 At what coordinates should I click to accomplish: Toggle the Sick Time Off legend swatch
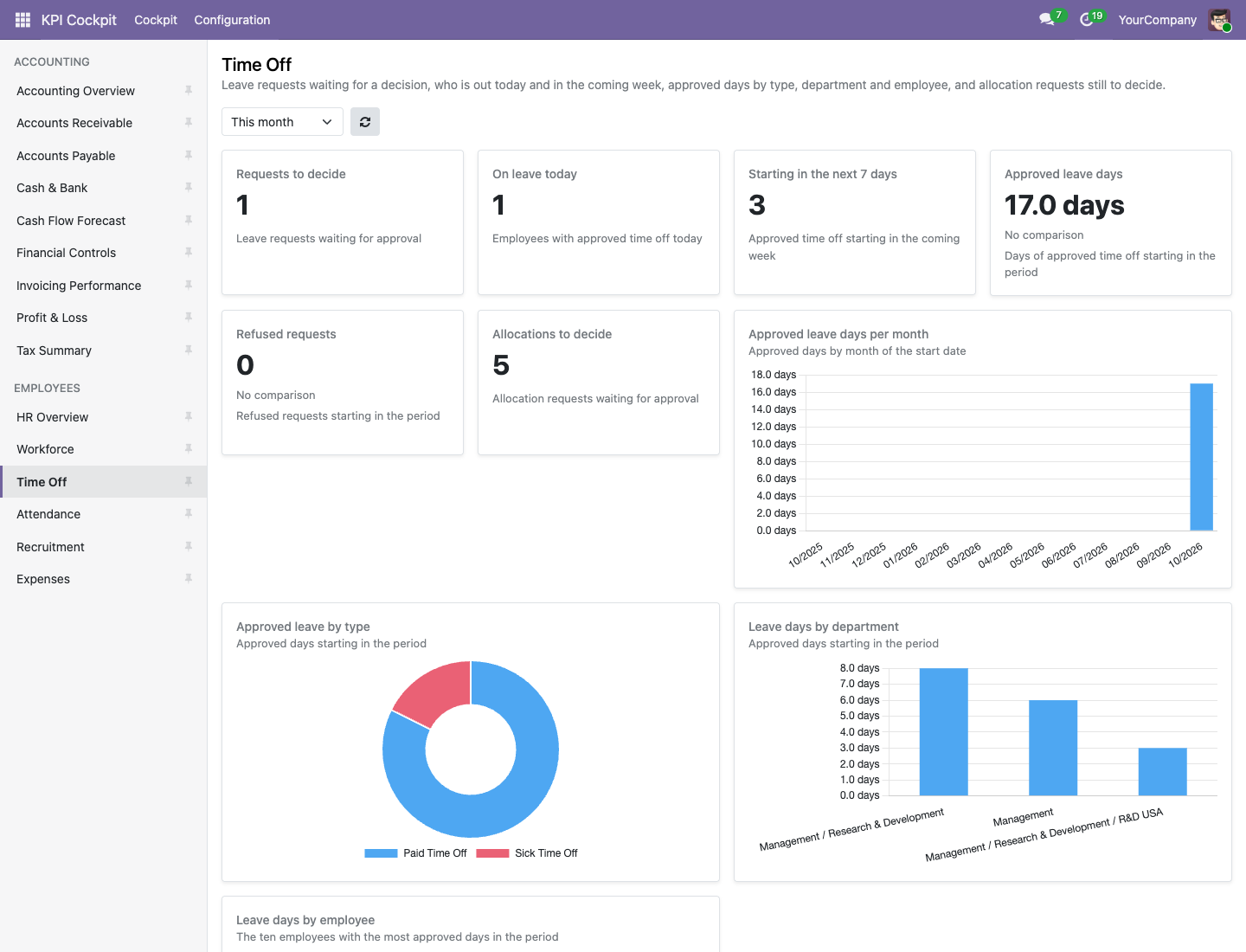(492, 853)
